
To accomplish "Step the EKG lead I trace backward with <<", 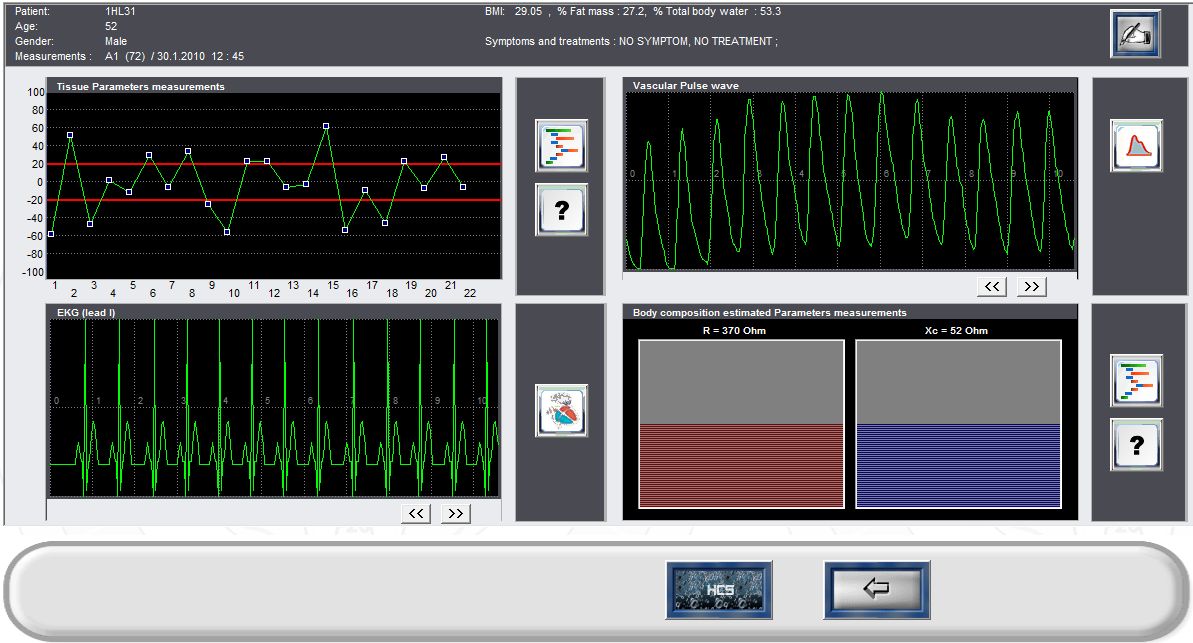I will (x=415, y=513).
